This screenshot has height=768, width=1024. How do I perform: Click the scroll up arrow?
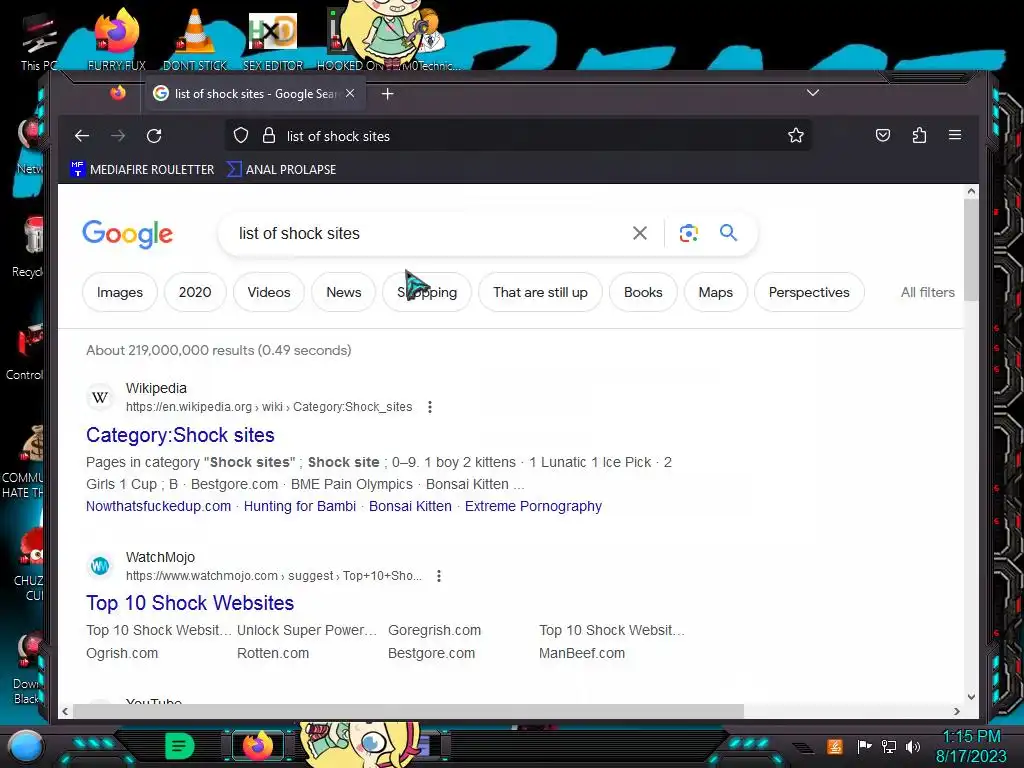(971, 191)
